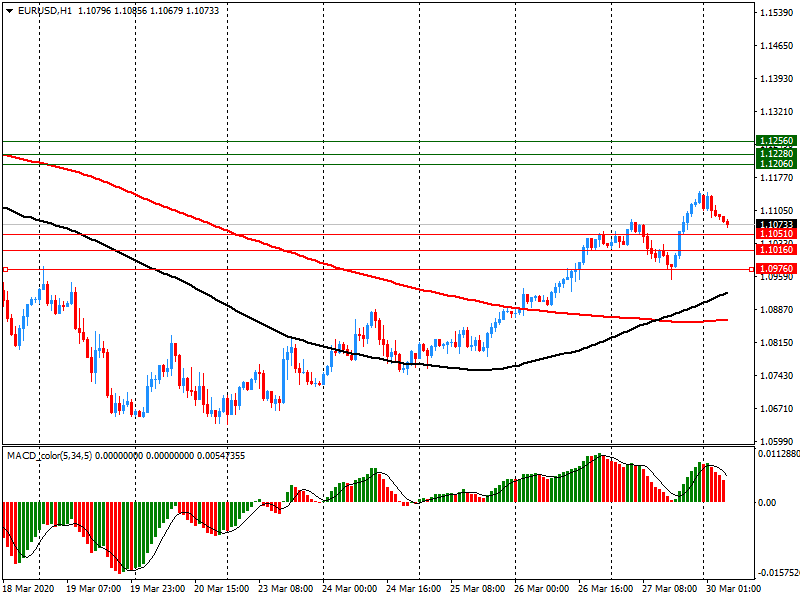Click the 18 Mar 2020 date label

pos(29,589)
